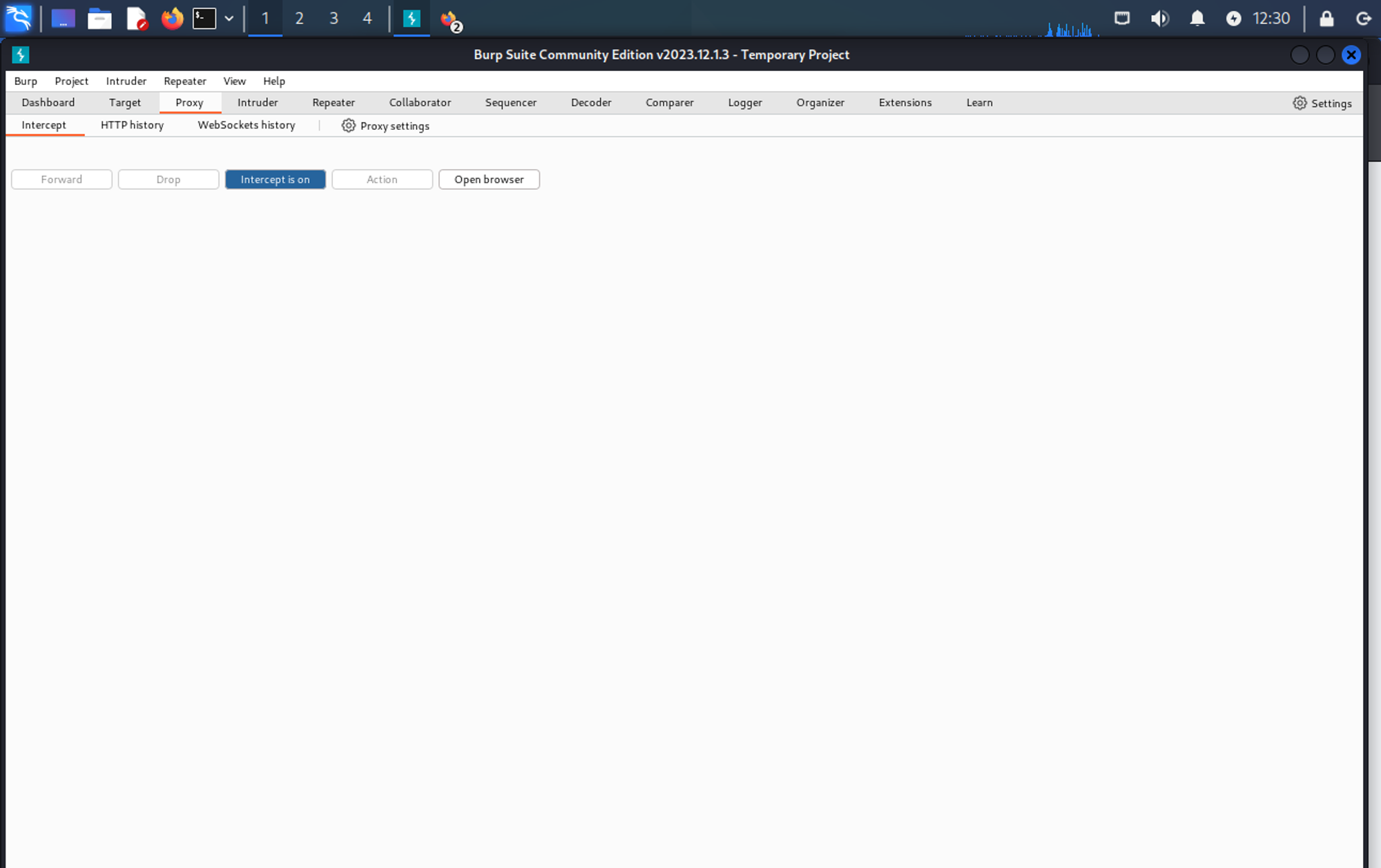
Task: Expand the terminal dropdown arrow in the taskbar
Action: point(229,19)
